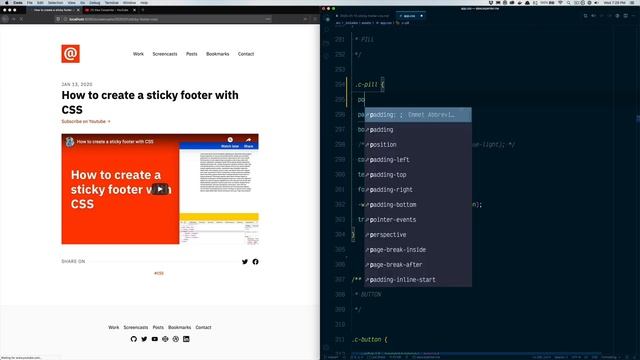Open the File menu
The height and width of the screenshot is (360, 640).
click(30, 3)
